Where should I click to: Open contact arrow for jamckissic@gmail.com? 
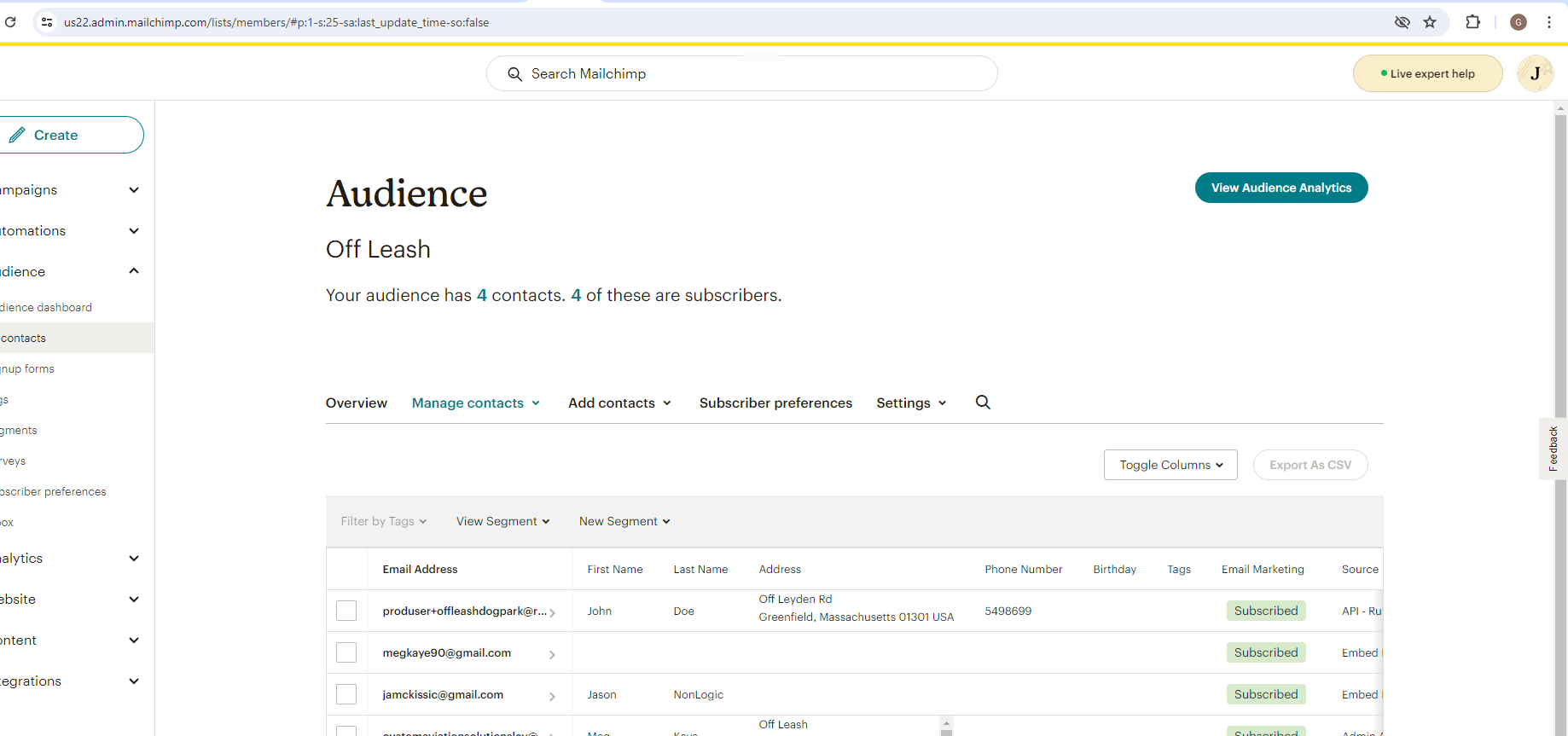pos(552,696)
